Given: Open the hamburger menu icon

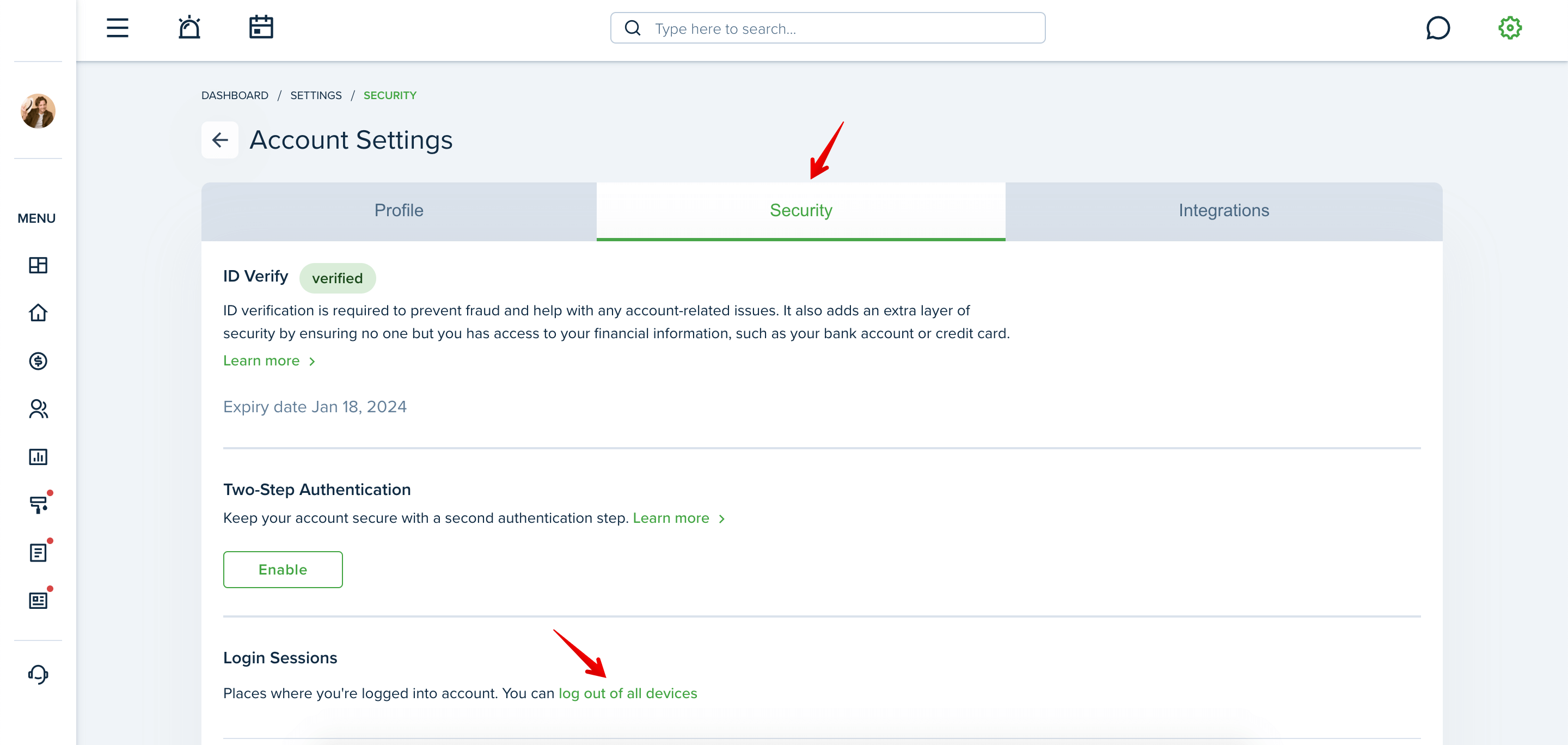Looking at the screenshot, I should tap(118, 28).
